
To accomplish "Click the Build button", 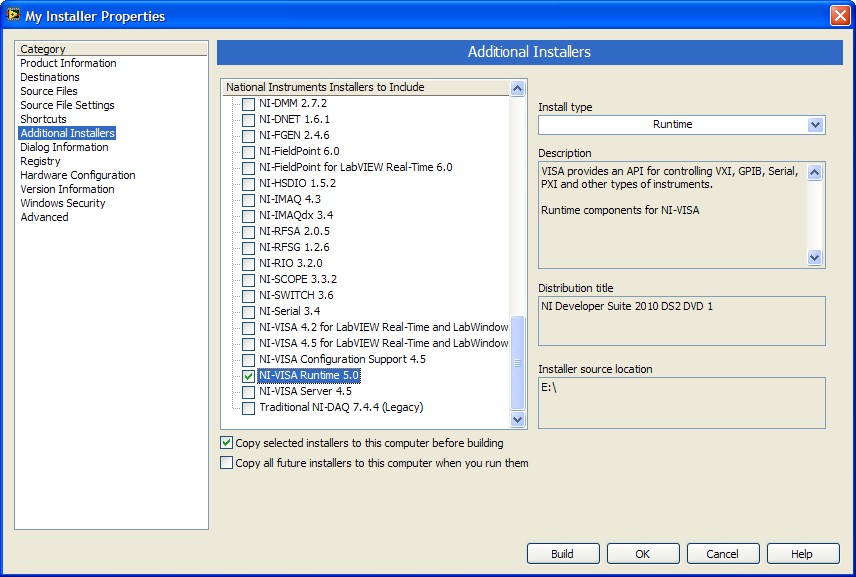I will 563,554.
